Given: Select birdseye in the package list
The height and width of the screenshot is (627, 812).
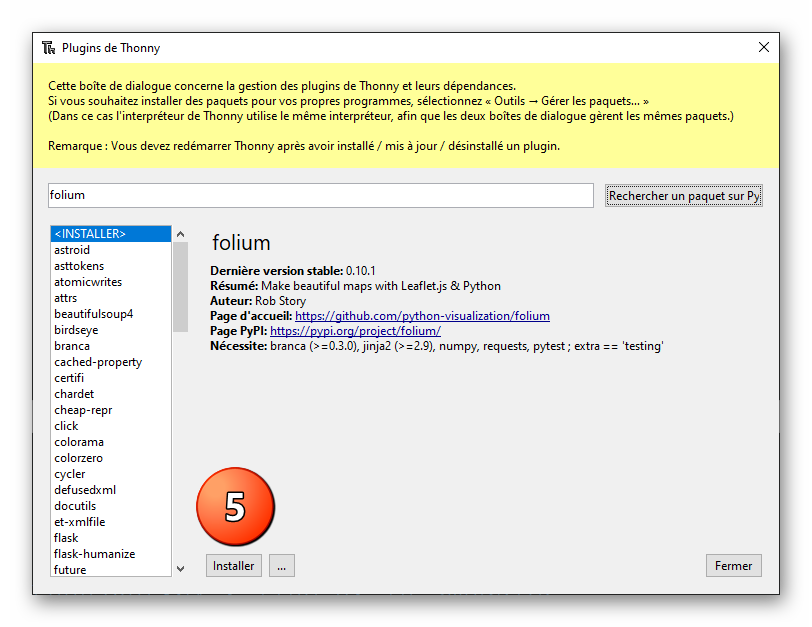Looking at the screenshot, I should [111, 330].
